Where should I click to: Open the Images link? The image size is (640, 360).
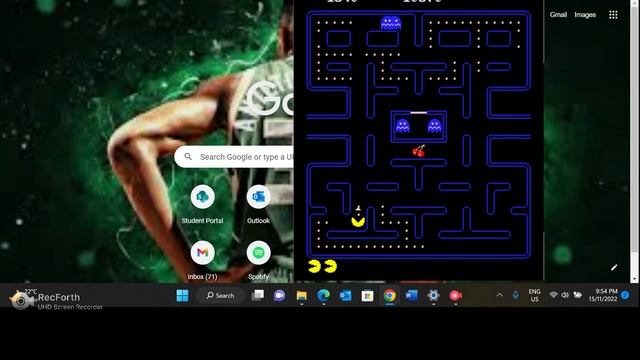click(585, 15)
